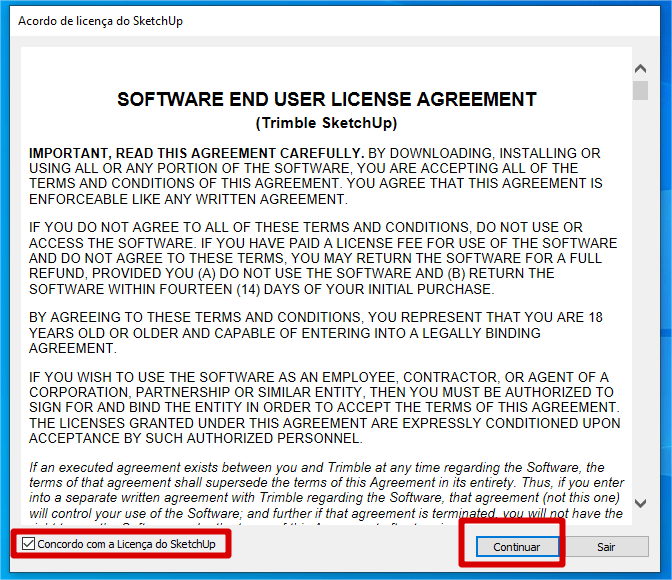Click the line ACCEPTANCE BY SUCH AUTHORIZED PERSONNEL

pos(196,439)
